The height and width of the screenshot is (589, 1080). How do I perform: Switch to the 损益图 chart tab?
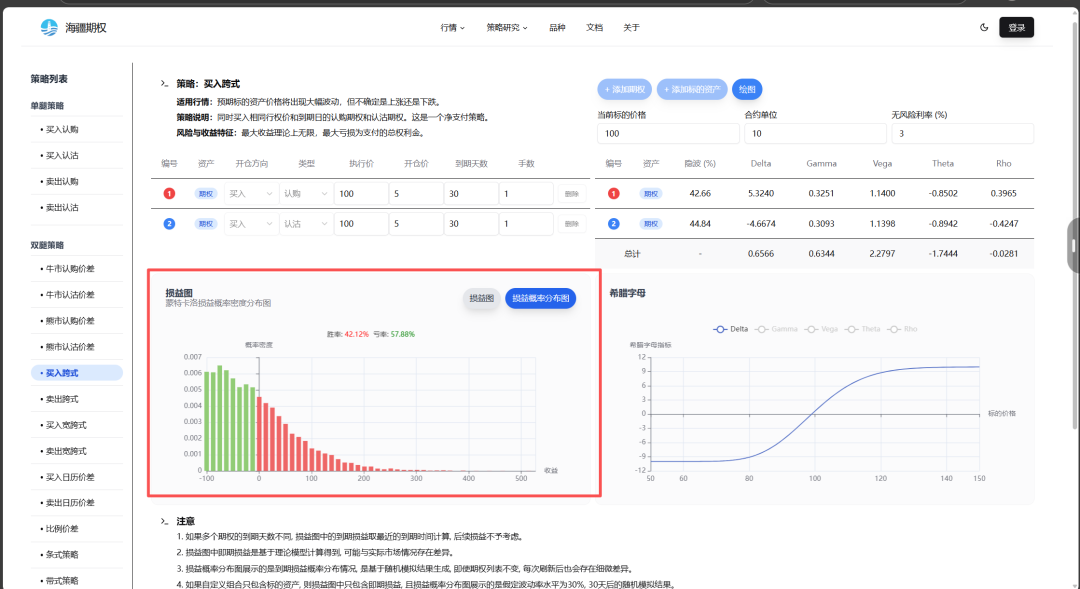[x=481, y=298]
